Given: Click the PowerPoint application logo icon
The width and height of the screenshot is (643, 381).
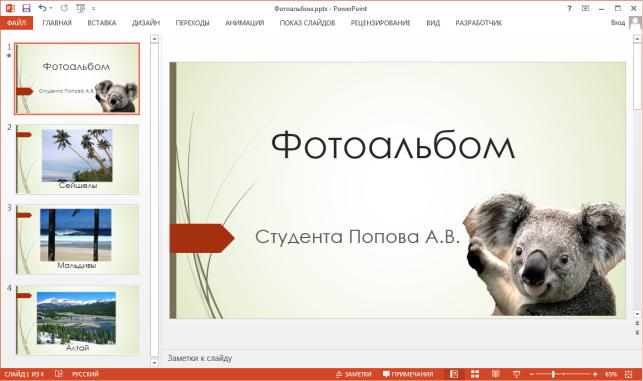Looking at the screenshot, I should pyautogui.click(x=10, y=8).
